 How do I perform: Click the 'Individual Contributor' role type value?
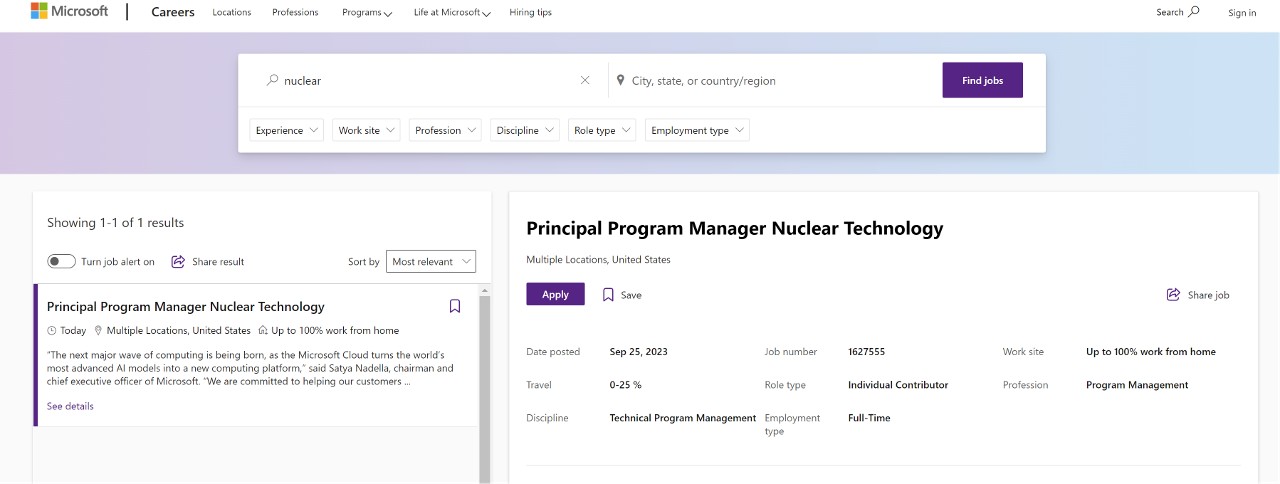898,385
